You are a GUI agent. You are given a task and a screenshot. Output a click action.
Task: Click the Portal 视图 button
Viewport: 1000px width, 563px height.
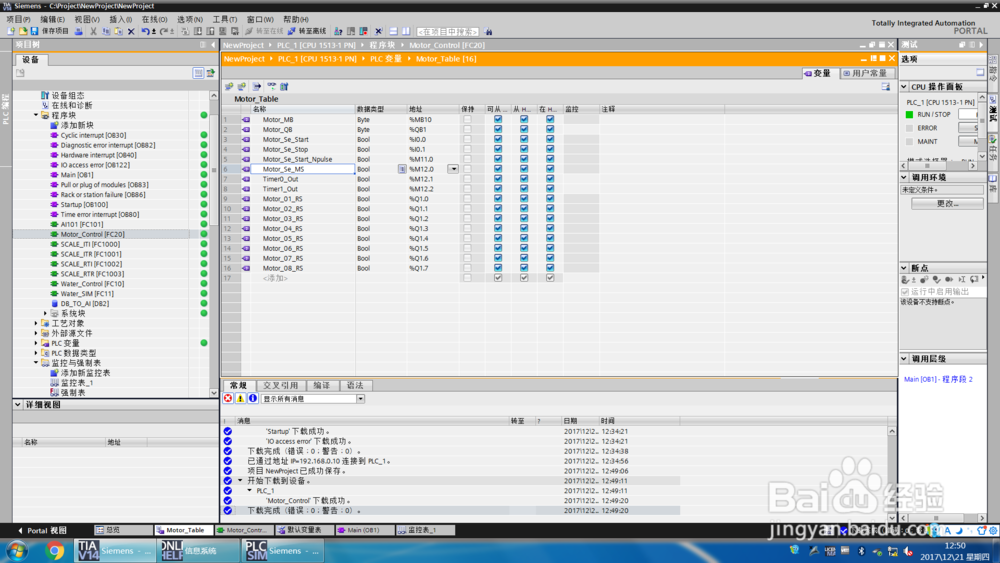[x=43, y=530]
